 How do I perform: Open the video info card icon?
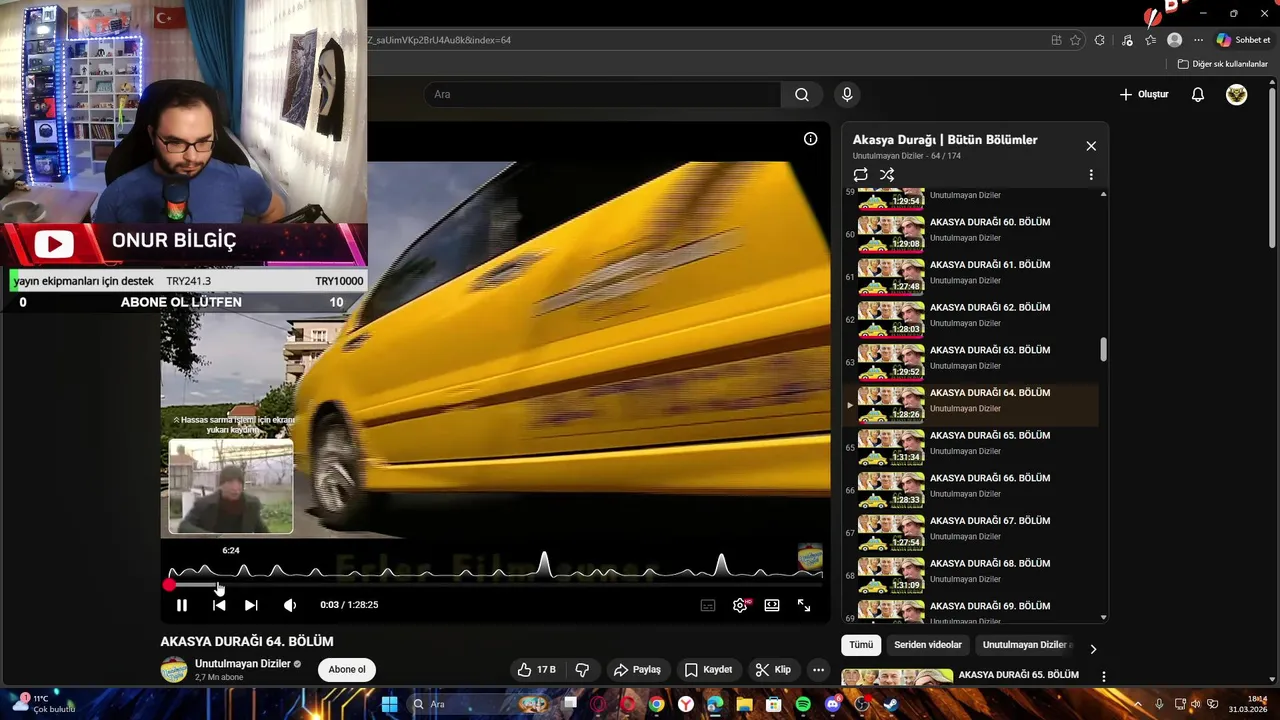pos(811,139)
